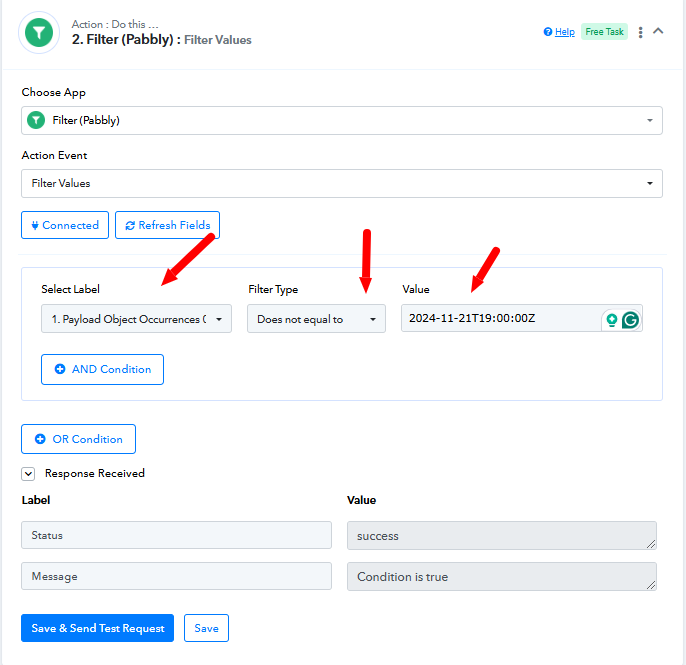Click the green Filter funnel step icon
The width and height of the screenshot is (686, 665).
click(39, 33)
